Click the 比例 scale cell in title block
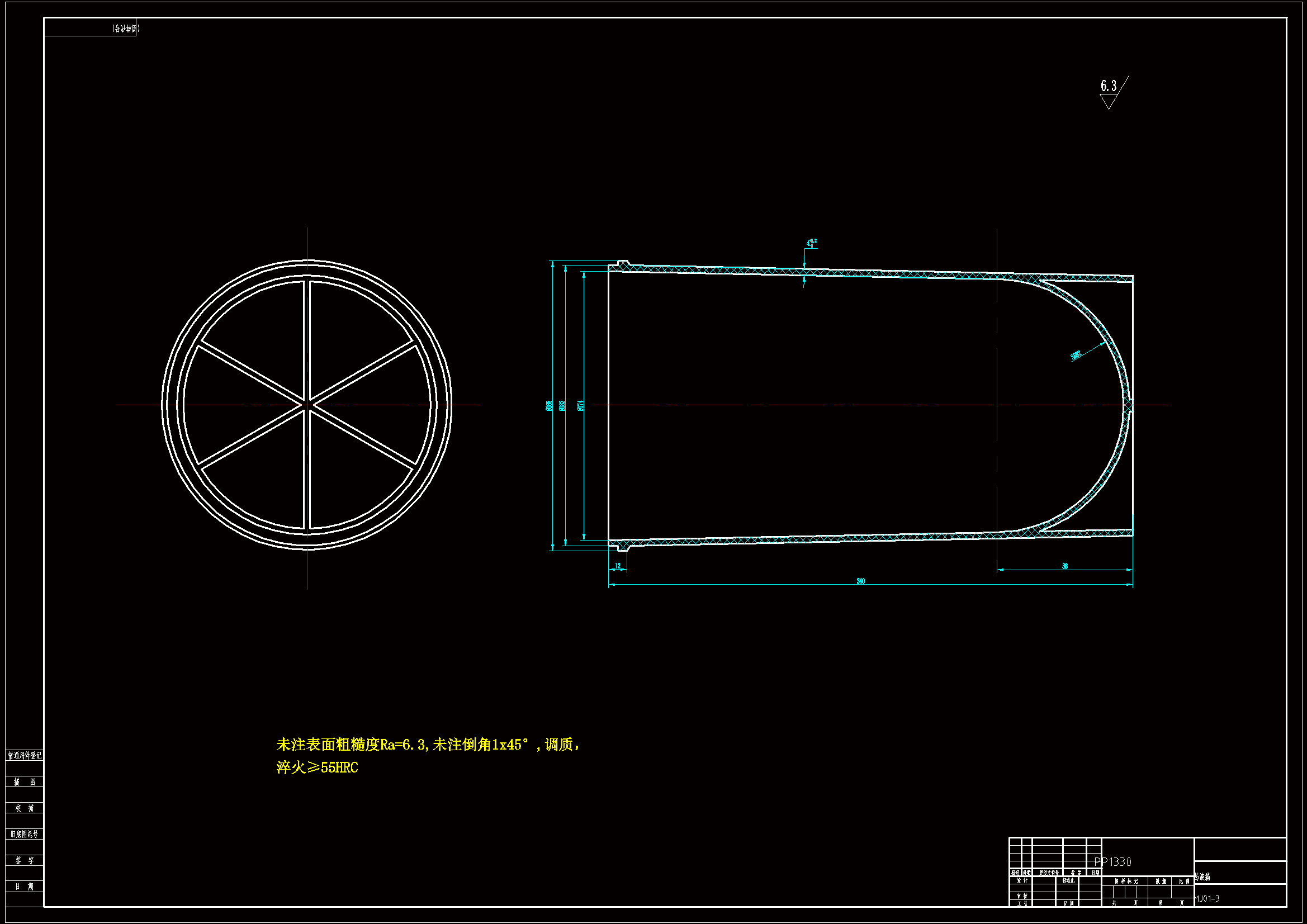Image resolution: width=1307 pixels, height=924 pixels. (1185, 882)
